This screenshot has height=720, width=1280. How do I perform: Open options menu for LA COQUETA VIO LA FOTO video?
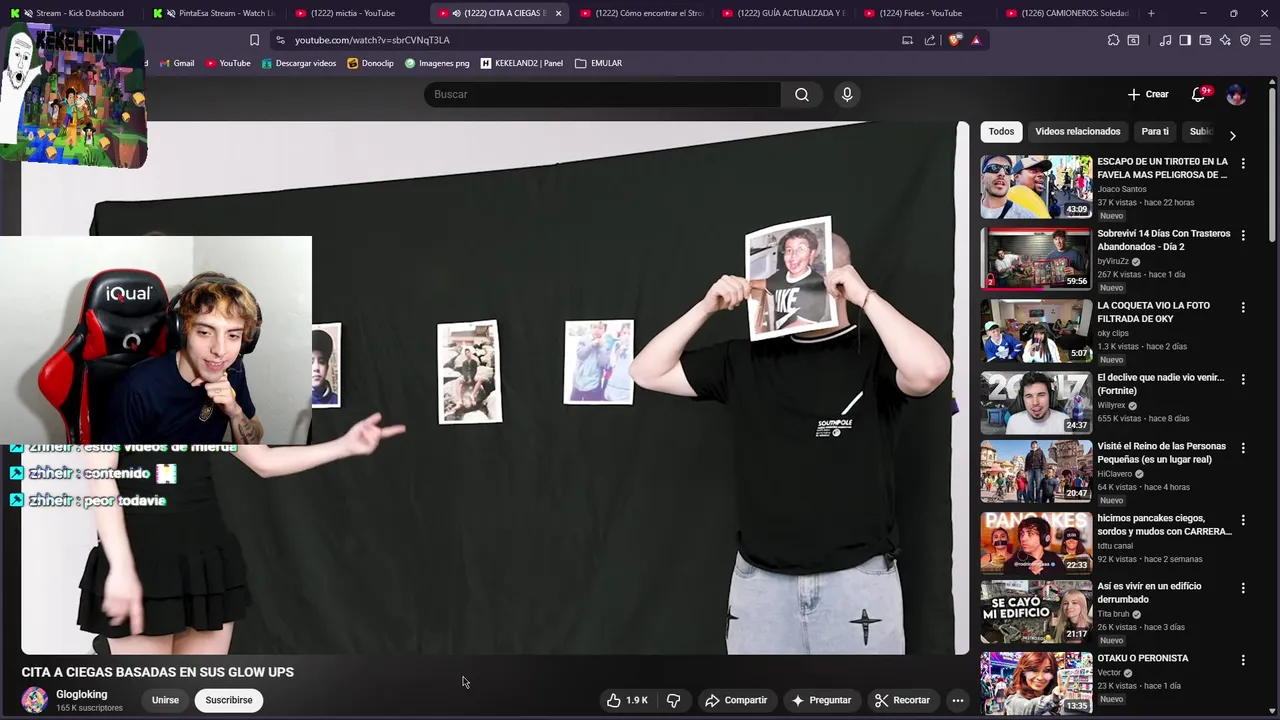[1243, 307]
